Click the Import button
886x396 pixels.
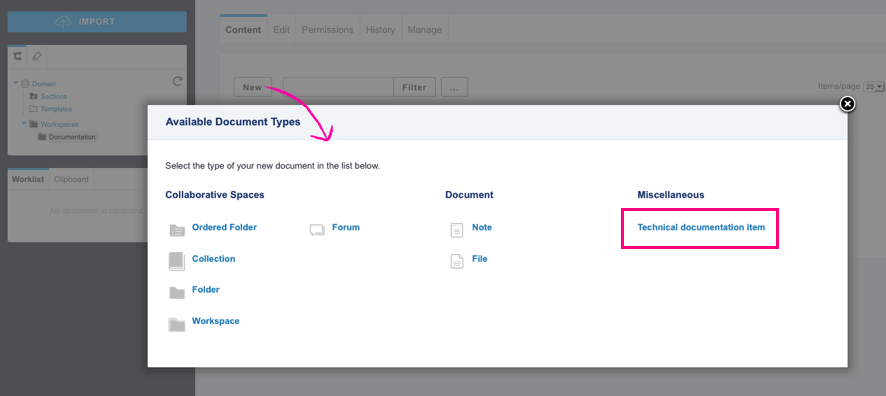(97, 21)
